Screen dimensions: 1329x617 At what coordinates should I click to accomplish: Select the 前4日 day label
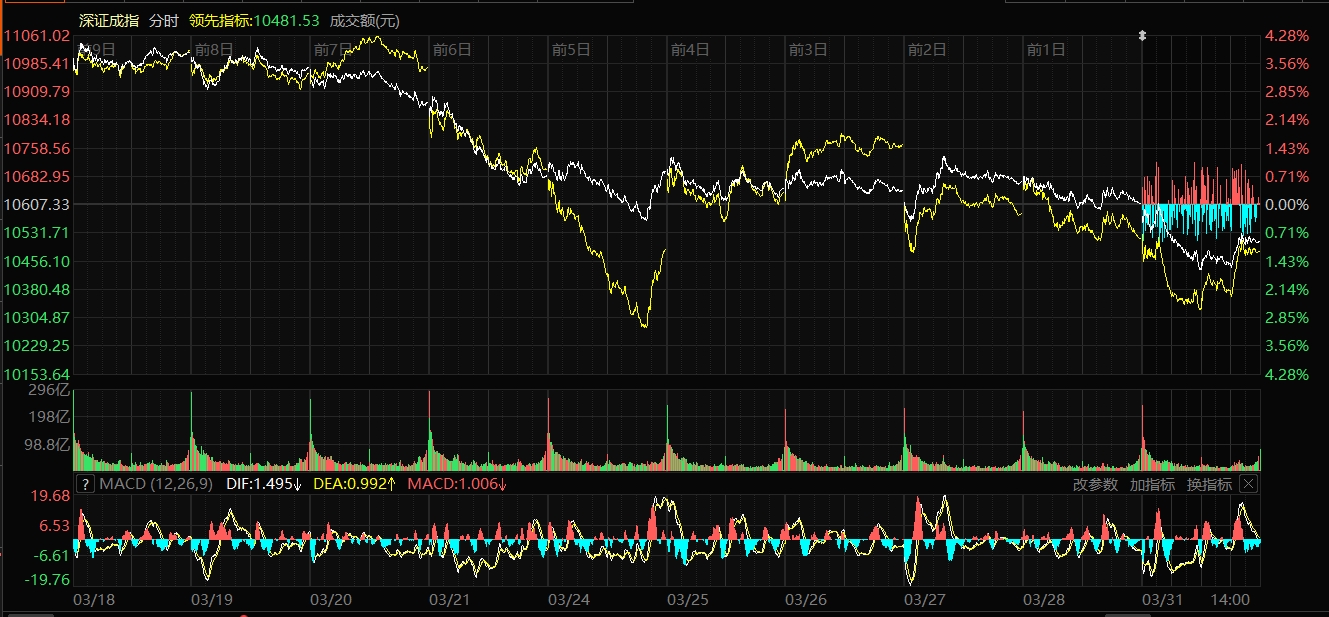tap(690, 48)
